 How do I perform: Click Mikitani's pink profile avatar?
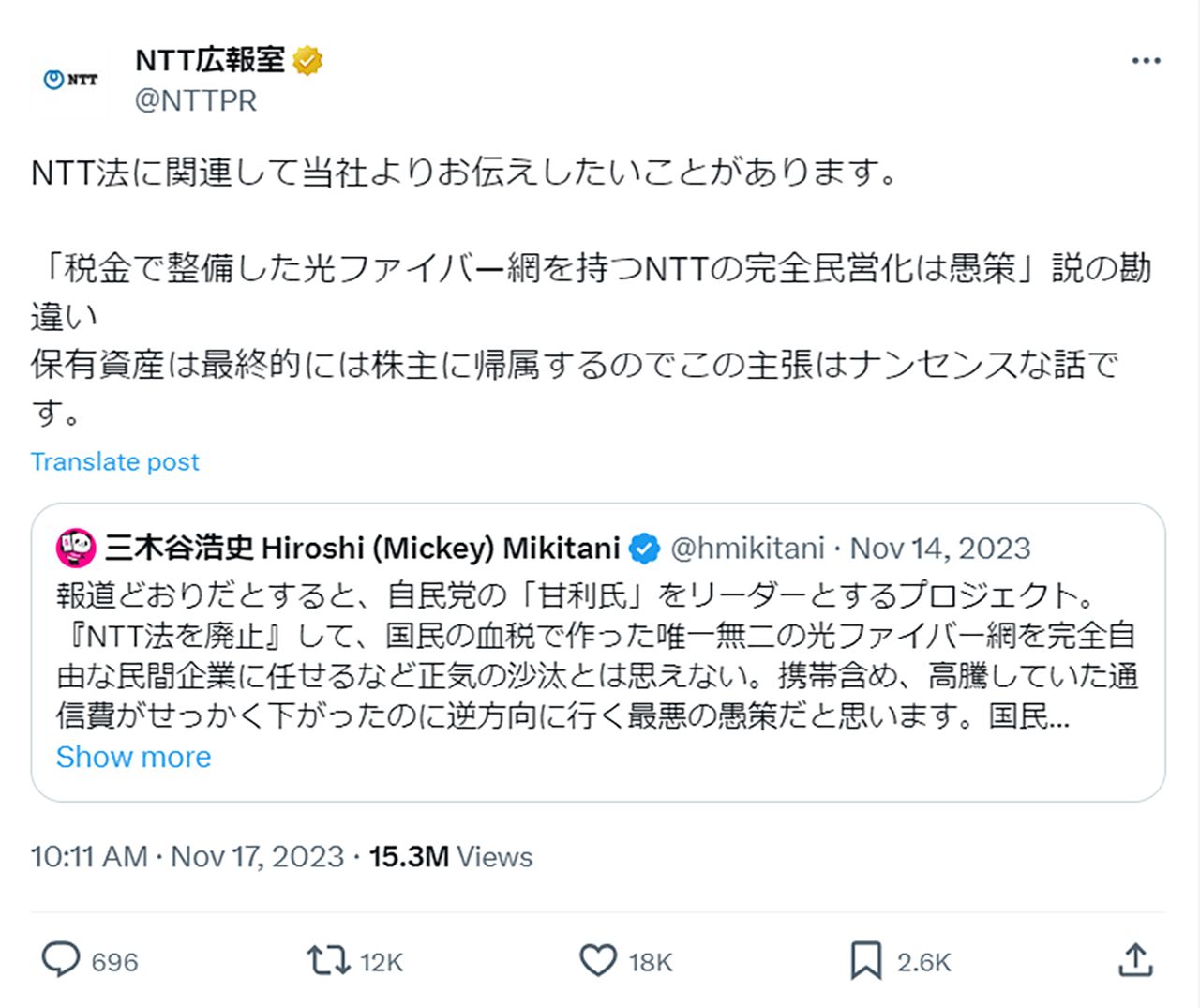[76, 549]
